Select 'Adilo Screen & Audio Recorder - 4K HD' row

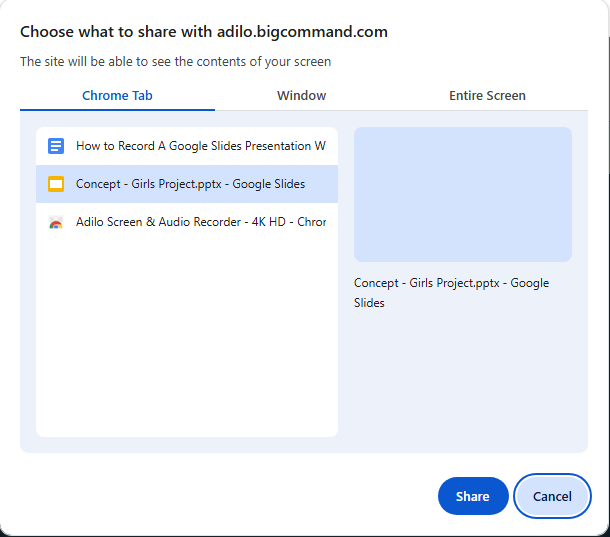(x=187, y=222)
